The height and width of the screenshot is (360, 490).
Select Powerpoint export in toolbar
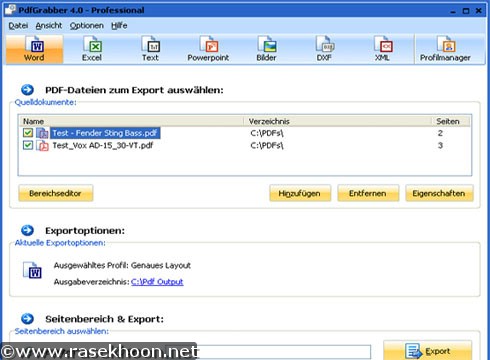208,49
